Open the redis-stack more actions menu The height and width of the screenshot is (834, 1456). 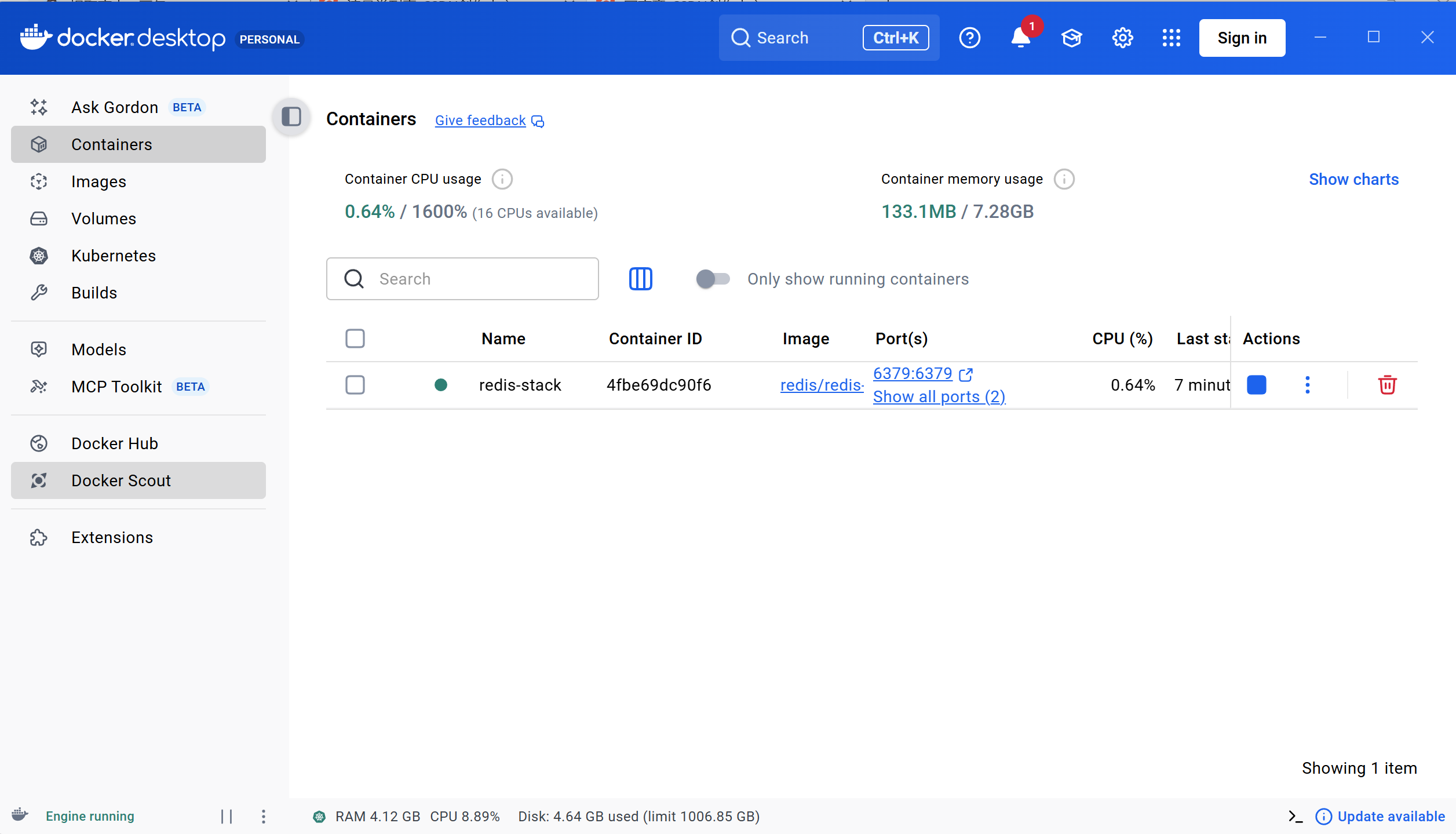point(1307,384)
